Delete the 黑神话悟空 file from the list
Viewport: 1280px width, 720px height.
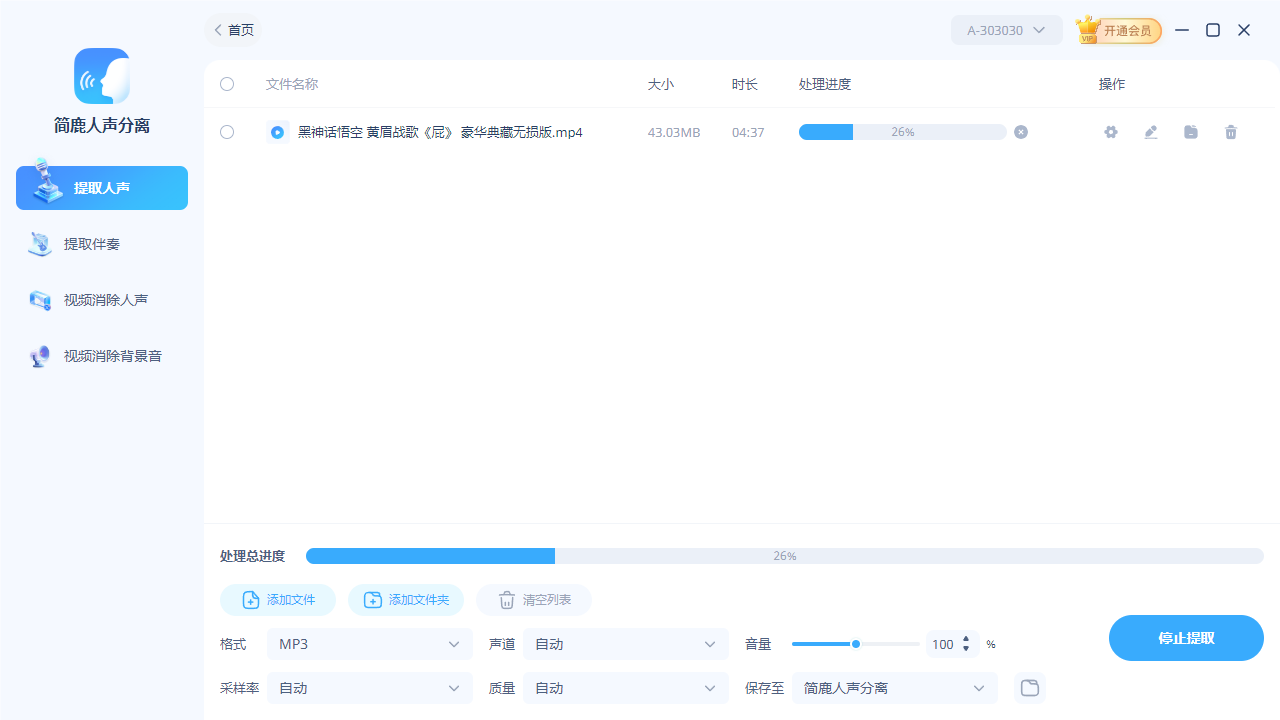1231,132
